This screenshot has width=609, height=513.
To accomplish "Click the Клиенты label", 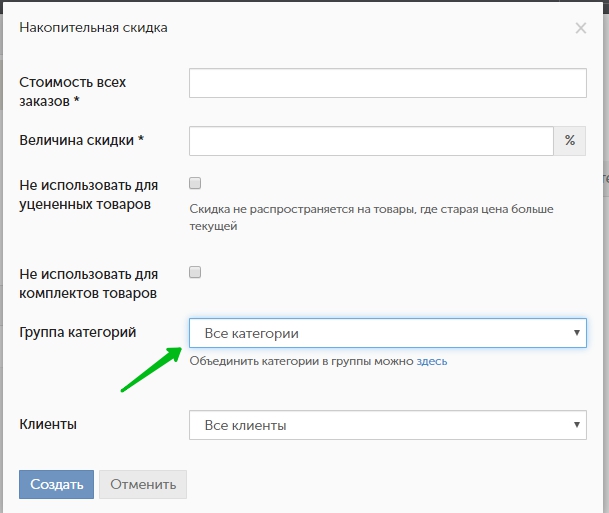I will 49,425.
